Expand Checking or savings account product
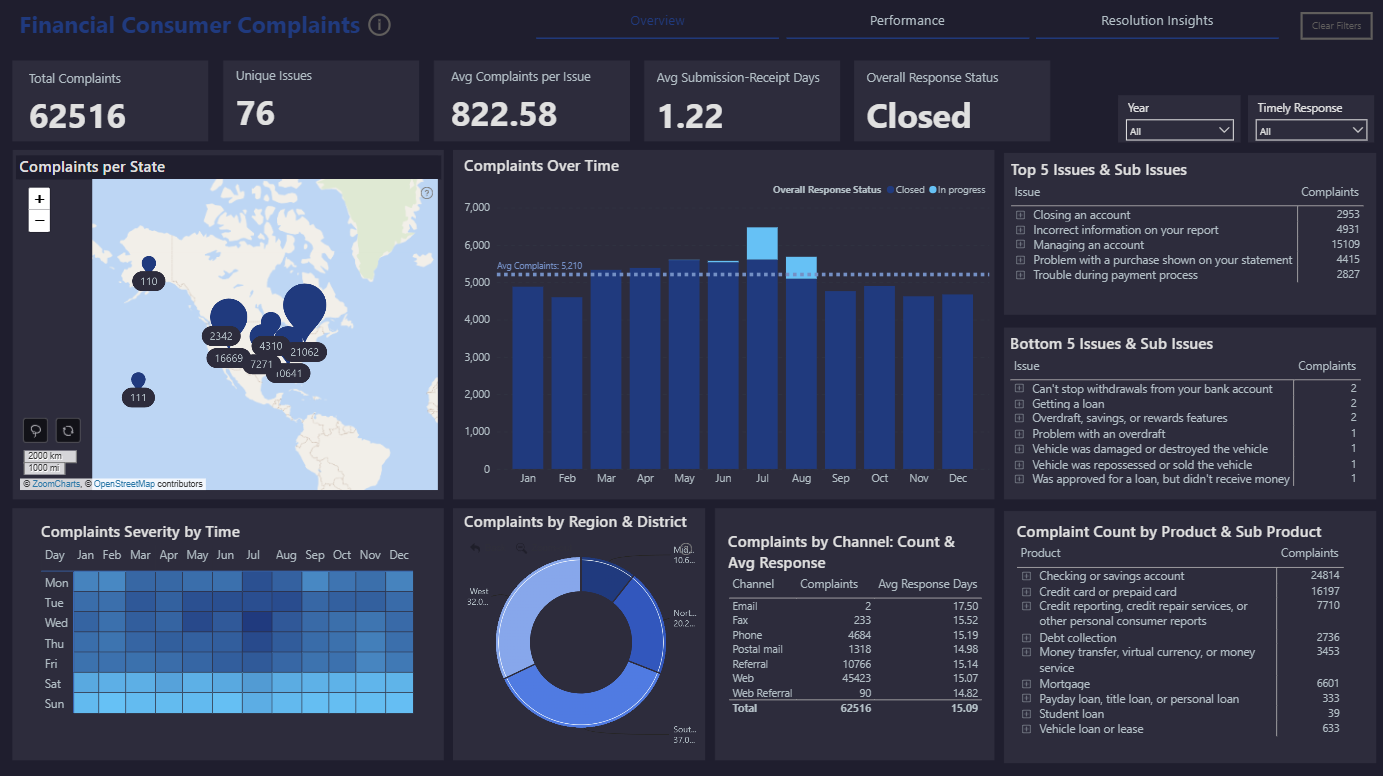Screen dimensions: 1383x776 coord(1026,576)
